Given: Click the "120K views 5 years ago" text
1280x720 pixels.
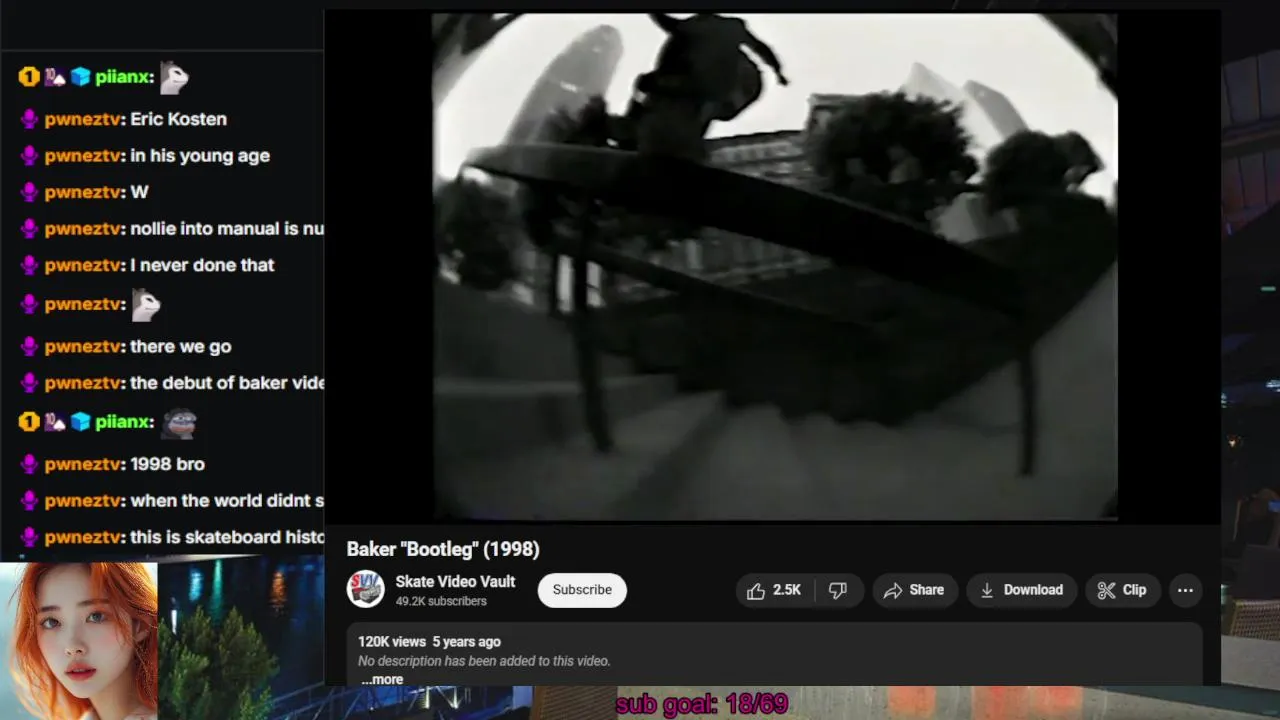Looking at the screenshot, I should coord(429,642).
